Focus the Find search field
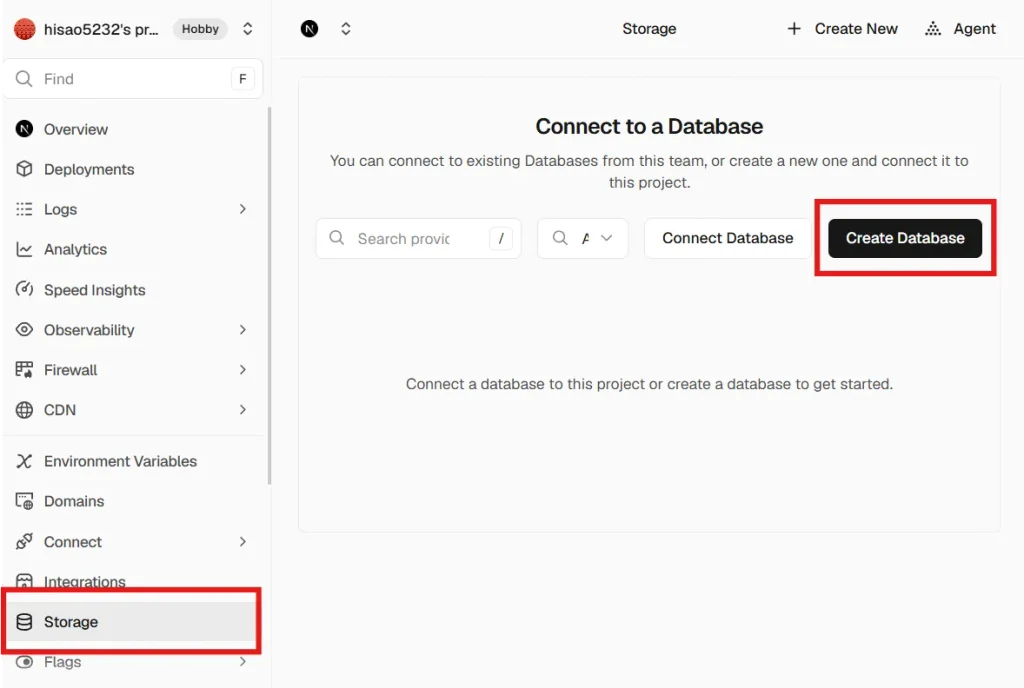 (x=133, y=79)
